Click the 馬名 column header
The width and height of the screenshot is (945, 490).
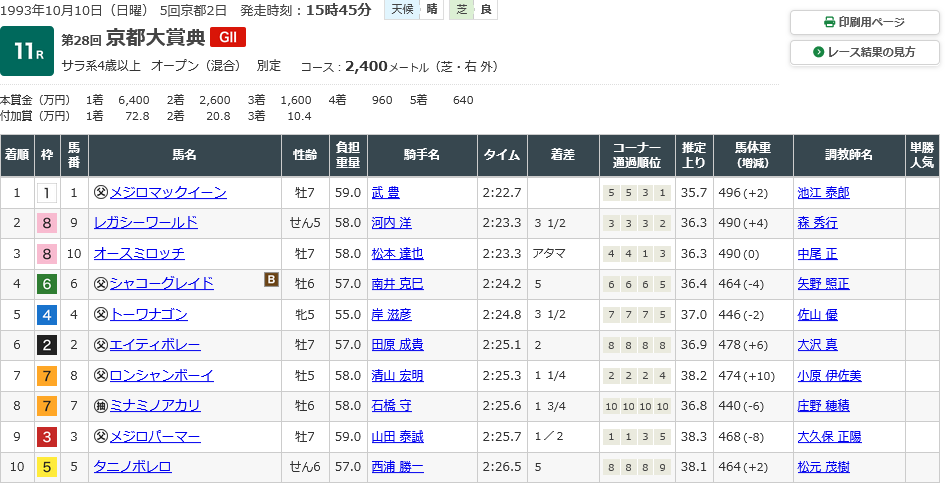(x=184, y=155)
